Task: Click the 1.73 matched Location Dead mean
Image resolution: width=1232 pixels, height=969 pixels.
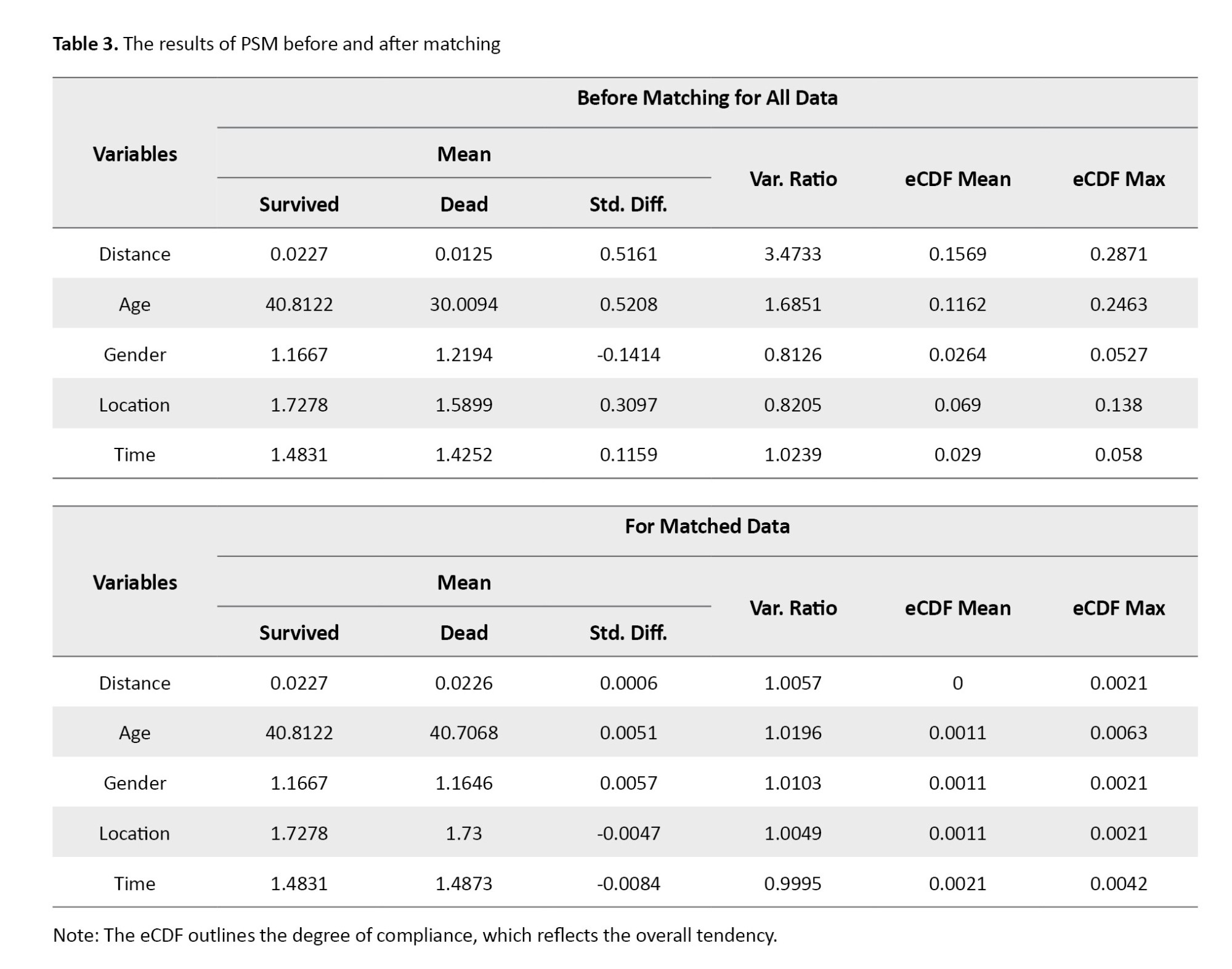Action: coord(464,833)
